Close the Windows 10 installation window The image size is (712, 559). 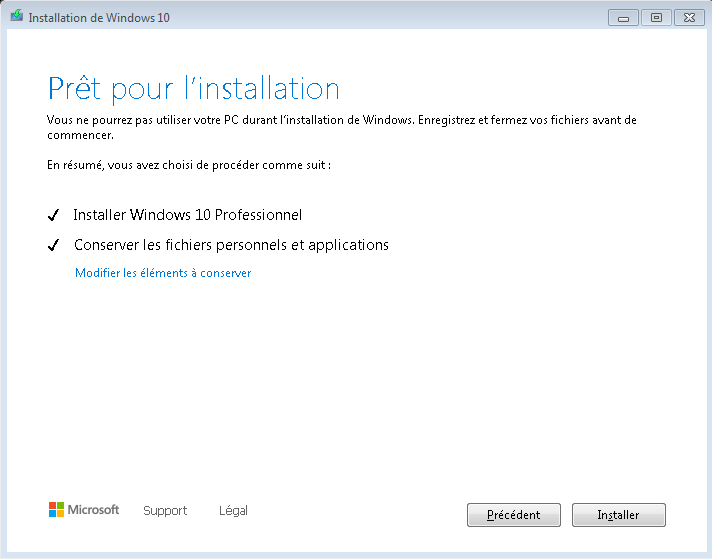[689, 18]
